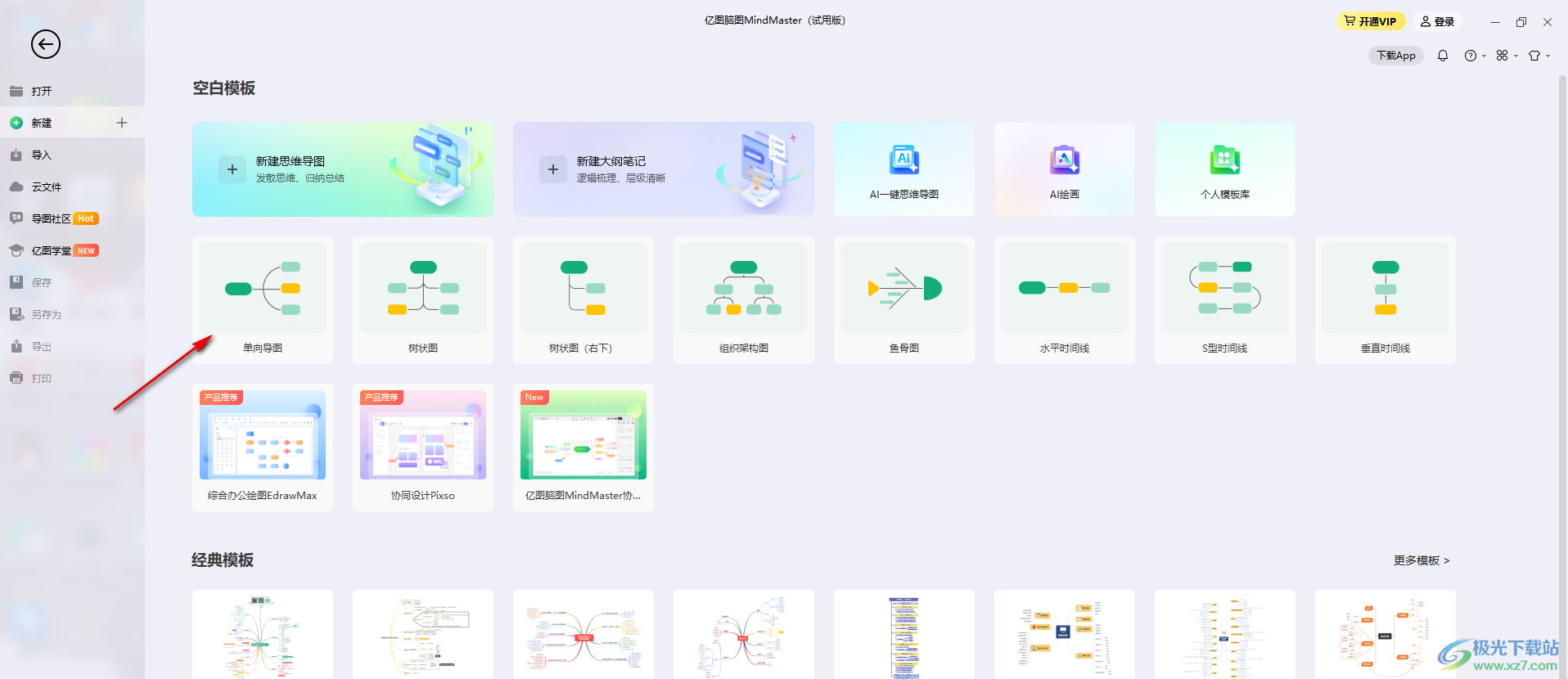Select the 树状图（右下）template
This screenshot has width=1568, height=679.
583,300
